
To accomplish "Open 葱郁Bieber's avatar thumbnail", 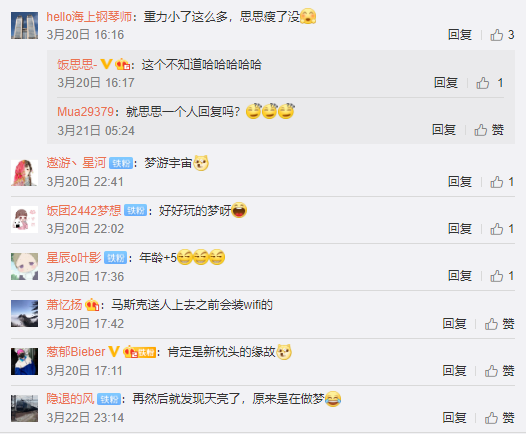I will click(x=24, y=362).
